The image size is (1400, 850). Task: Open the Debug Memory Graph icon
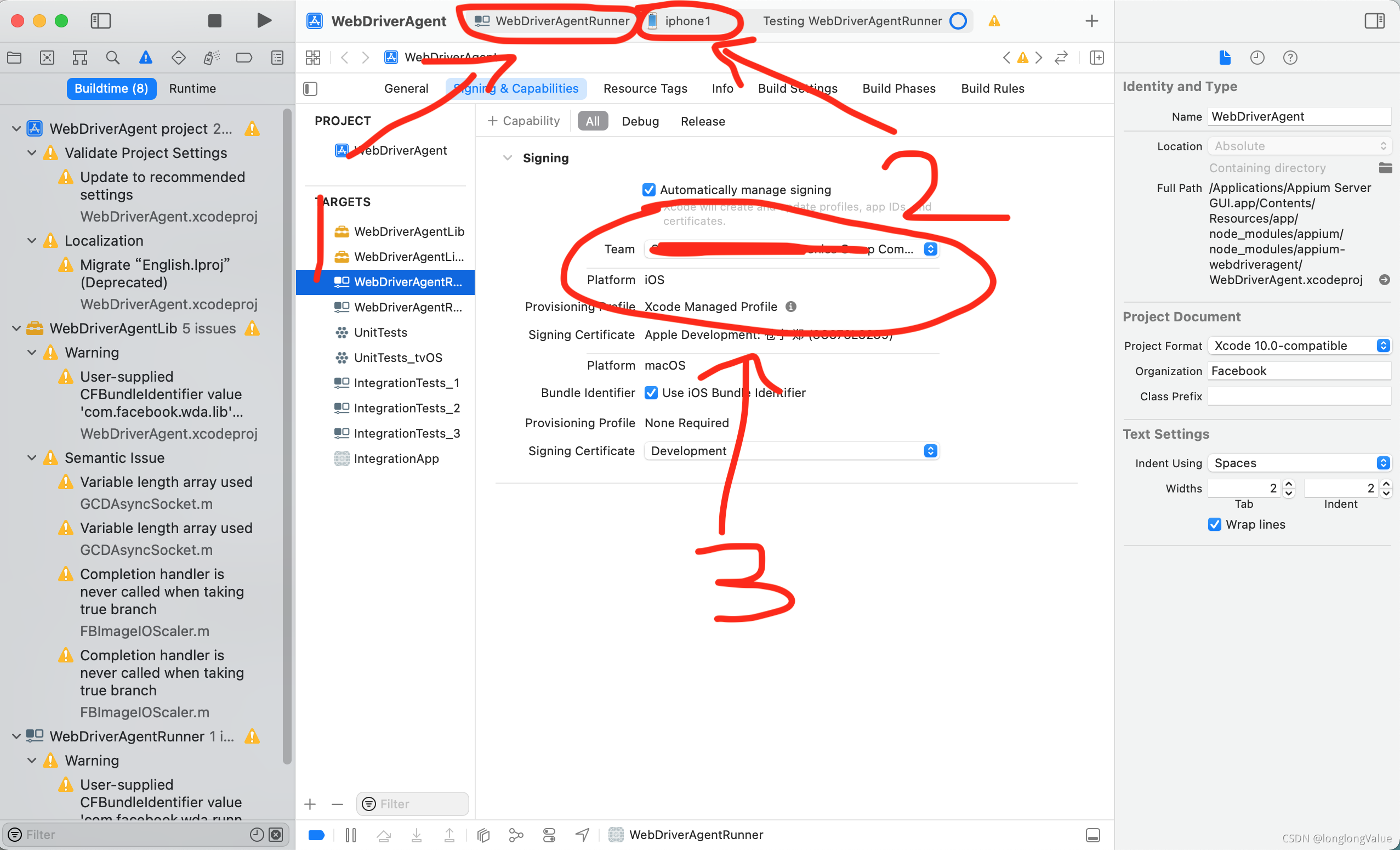click(x=516, y=835)
